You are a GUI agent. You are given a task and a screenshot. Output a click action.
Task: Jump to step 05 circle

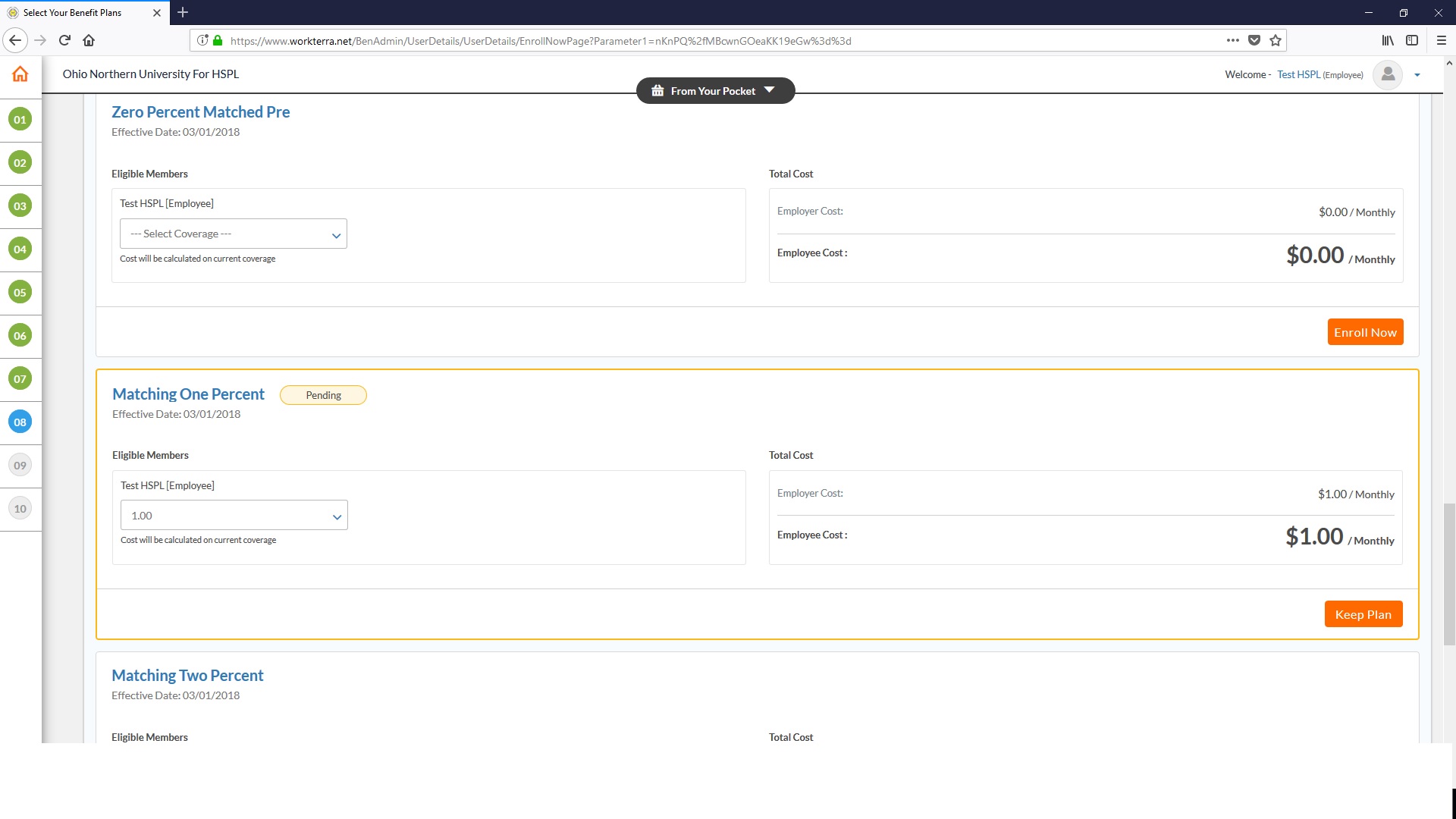[x=20, y=292]
